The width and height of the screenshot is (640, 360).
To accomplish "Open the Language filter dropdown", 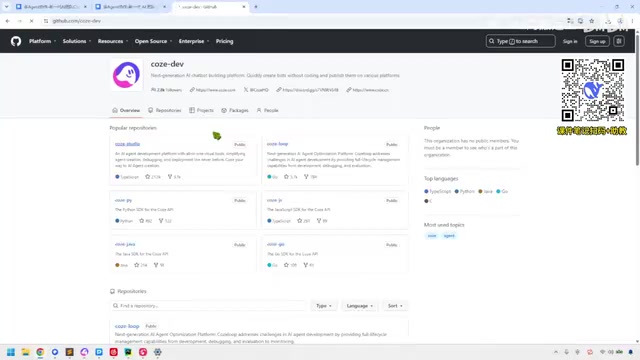I will click(x=360, y=306).
